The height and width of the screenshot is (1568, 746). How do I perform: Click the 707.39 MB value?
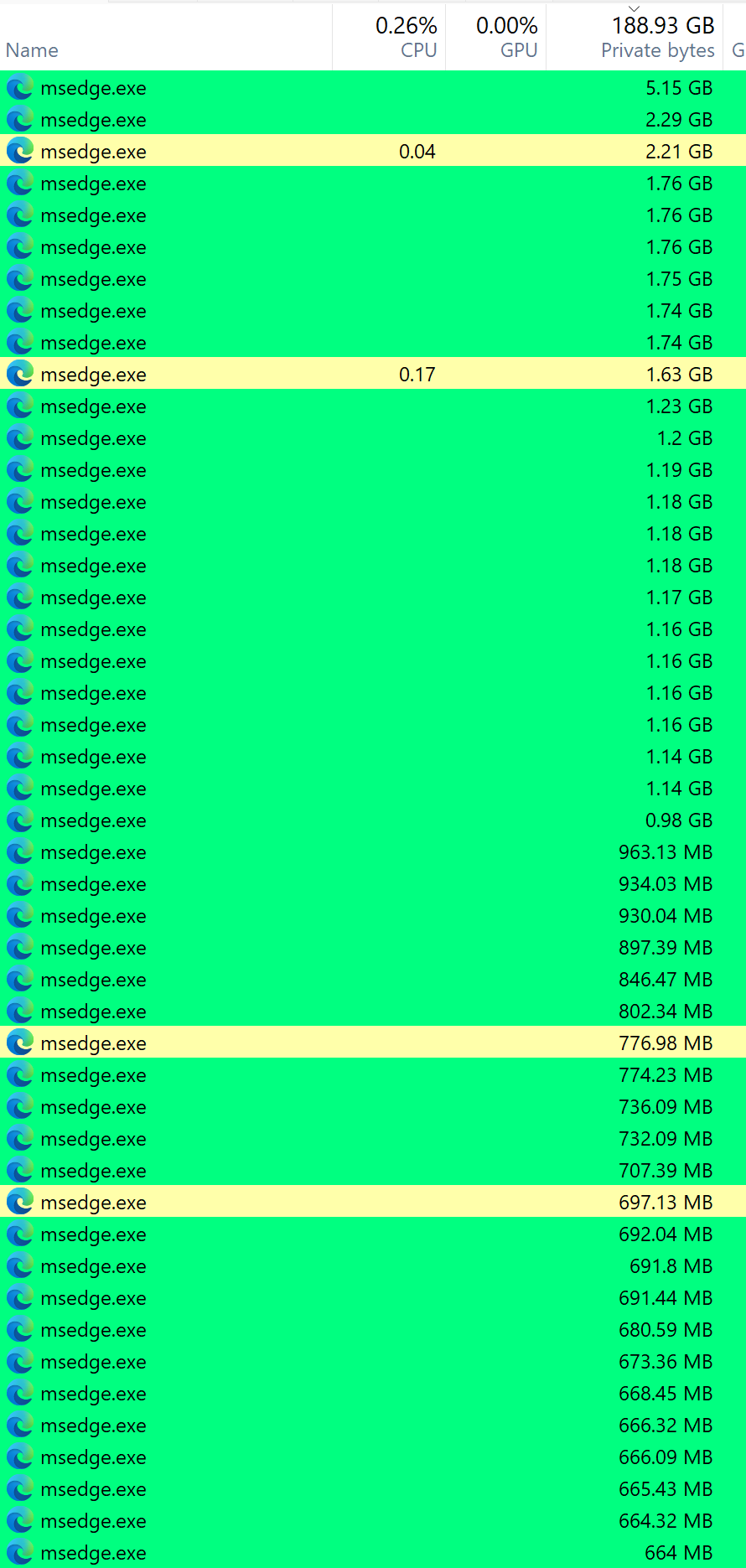tap(666, 1171)
